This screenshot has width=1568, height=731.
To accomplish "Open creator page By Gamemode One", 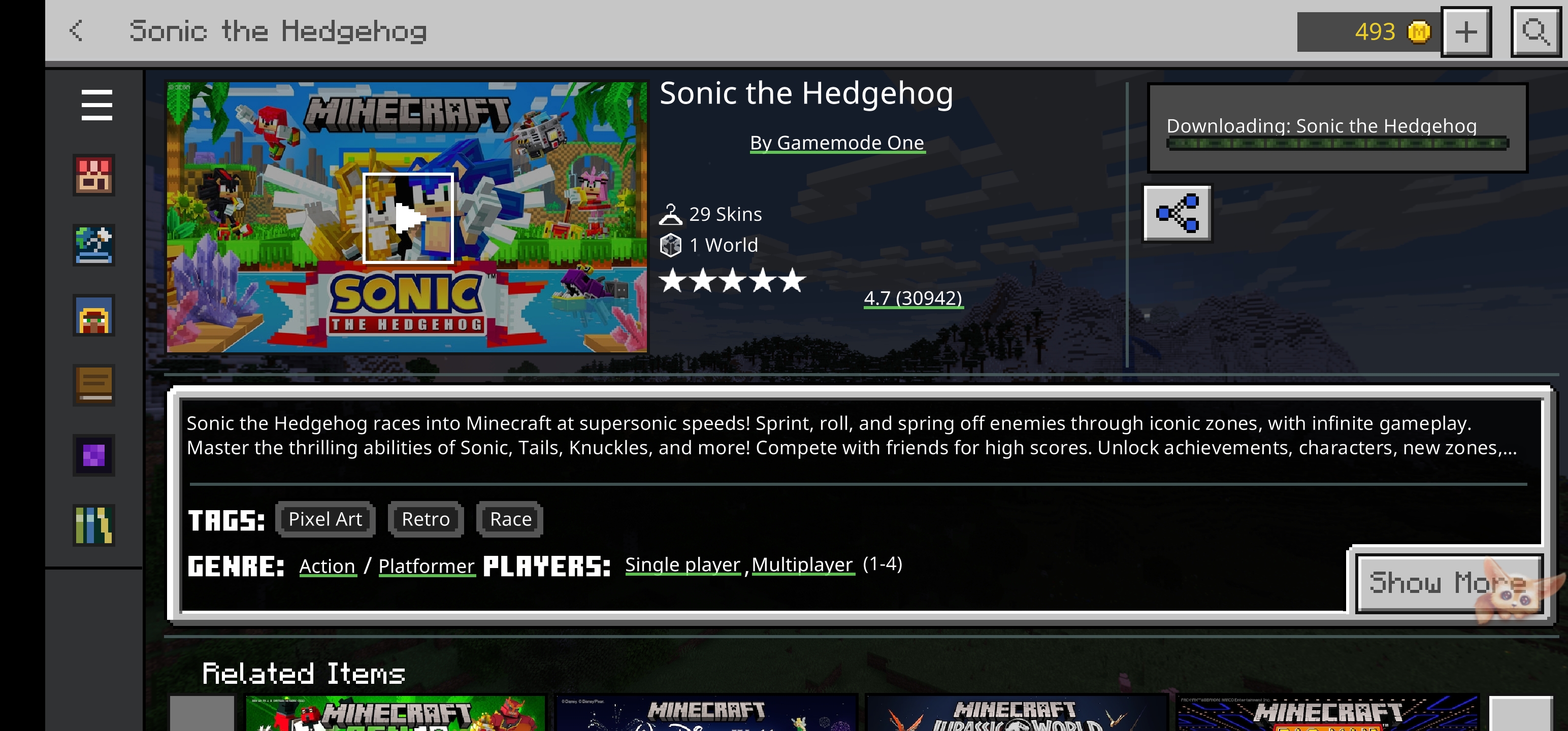I will [x=837, y=143].
